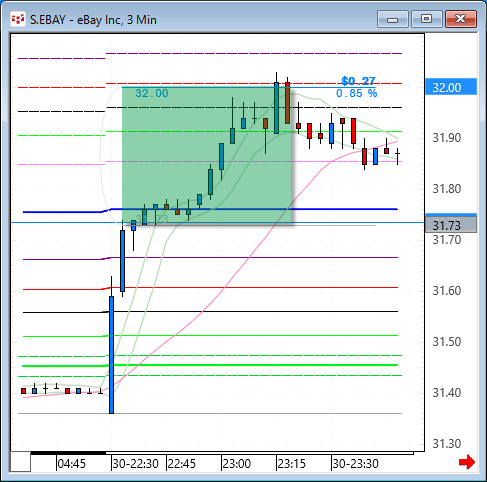The width and height of the screenshot is (487, 482).
Task: Click the tall blue candle at 22:30
Action: click(111, 355)
